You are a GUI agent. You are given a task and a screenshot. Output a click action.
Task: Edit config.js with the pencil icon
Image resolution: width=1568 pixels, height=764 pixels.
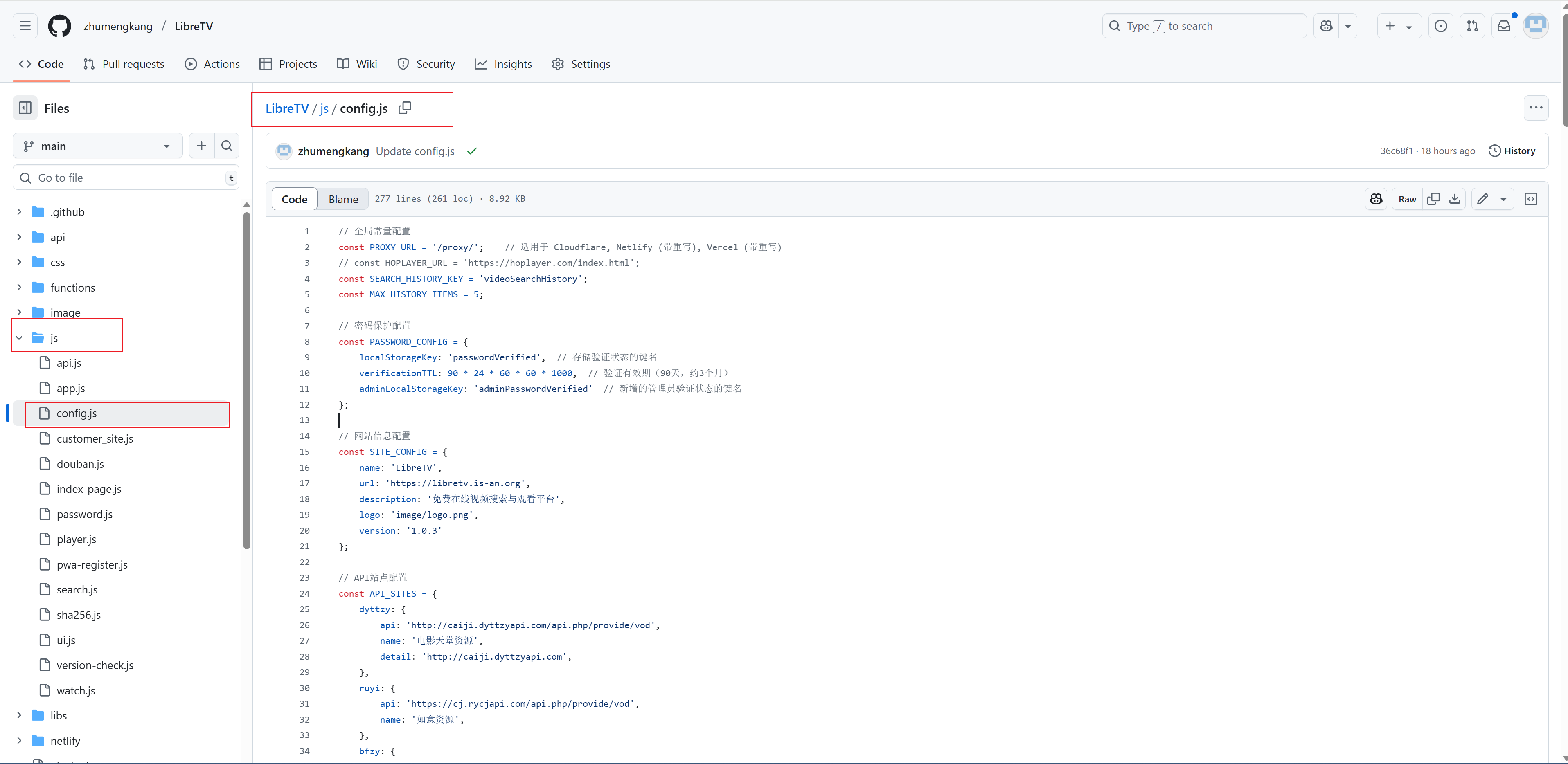tap(1483, 199)
